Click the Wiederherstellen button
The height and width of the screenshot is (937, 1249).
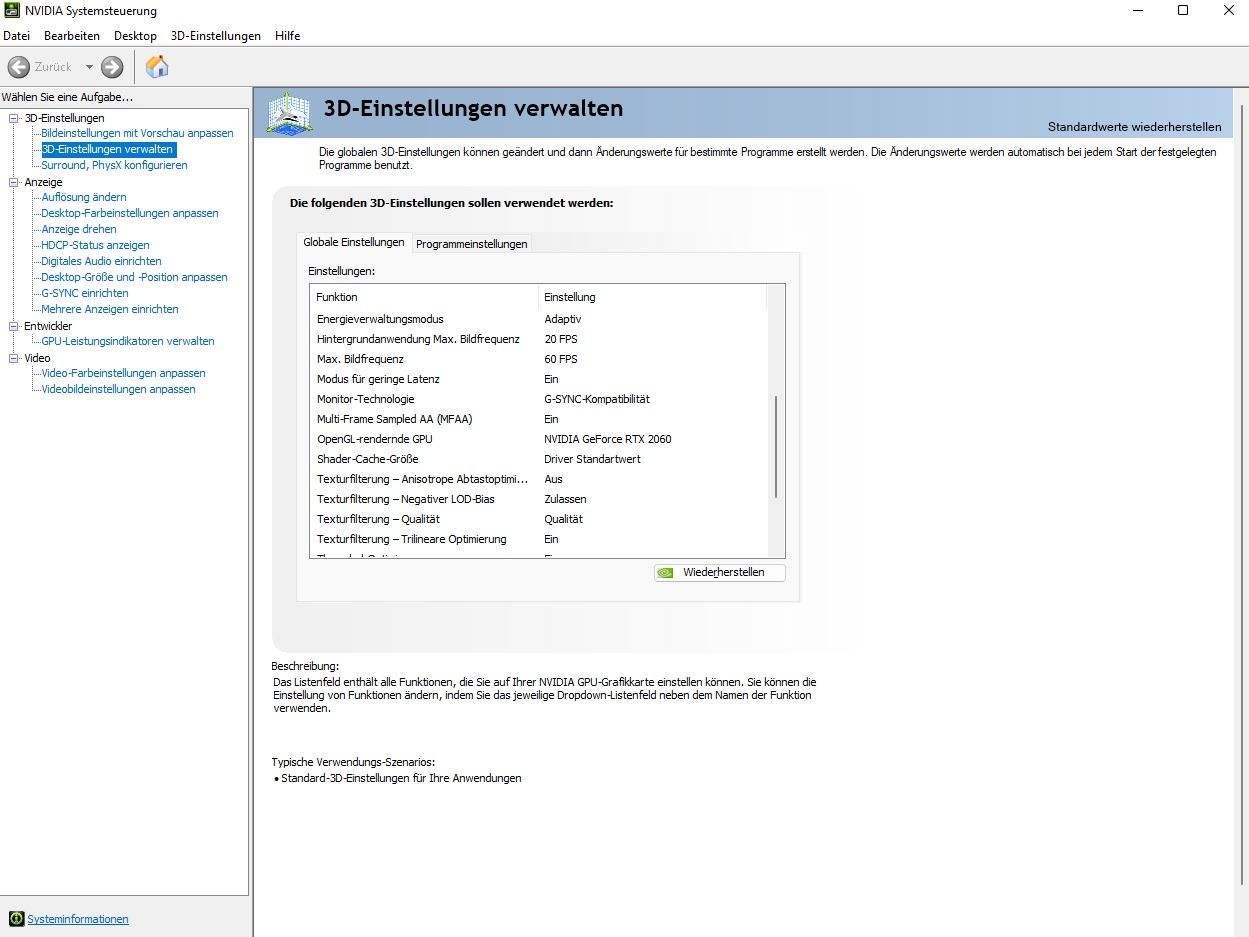point(720,573)
